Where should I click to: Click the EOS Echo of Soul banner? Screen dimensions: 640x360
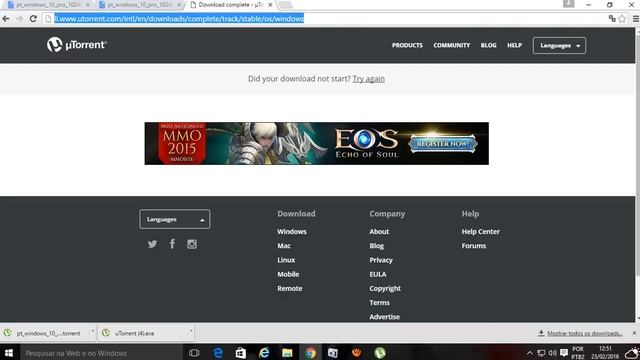click(x=316, y=144)
